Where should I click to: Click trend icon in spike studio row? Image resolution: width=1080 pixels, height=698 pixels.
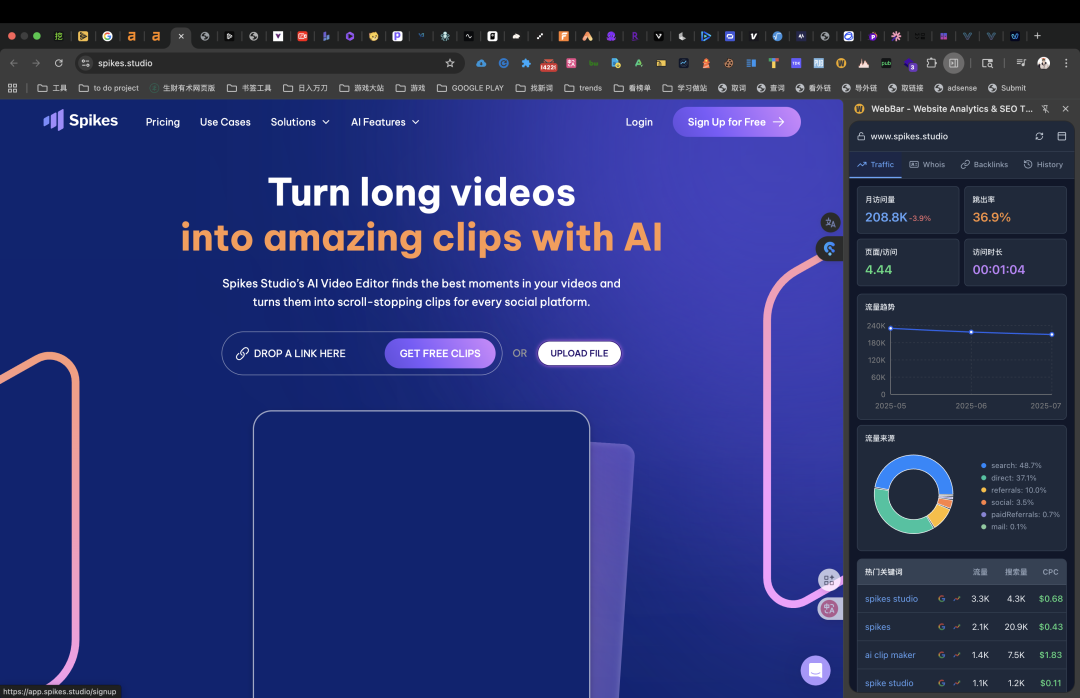[957, 683]
